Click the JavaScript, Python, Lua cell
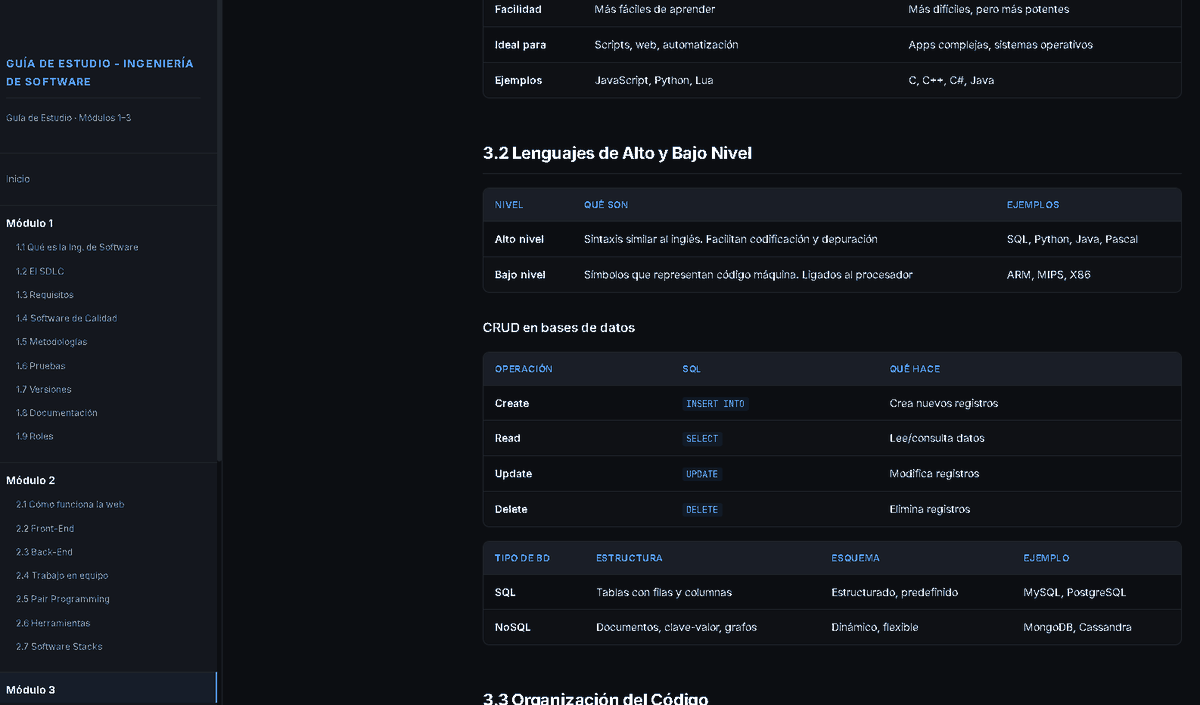 (654, 81)
